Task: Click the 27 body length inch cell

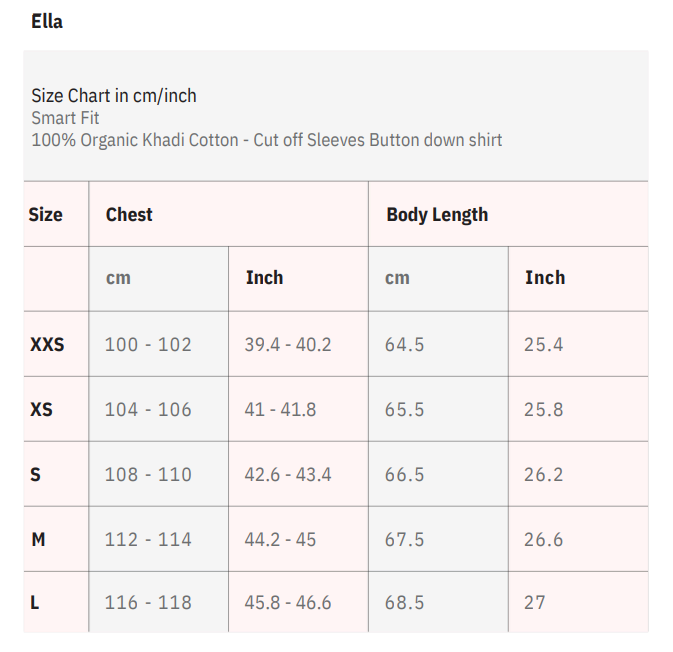Action: coord(535,602)
